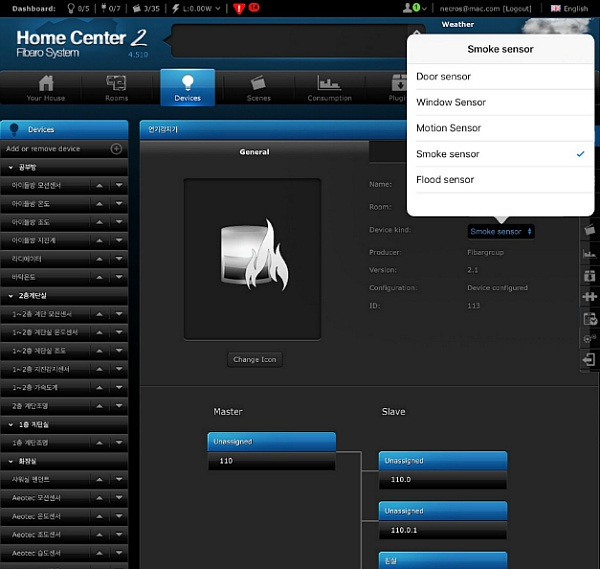600x569 pixels.
Task: Open the Scenes tab
Action: [258, 88]
